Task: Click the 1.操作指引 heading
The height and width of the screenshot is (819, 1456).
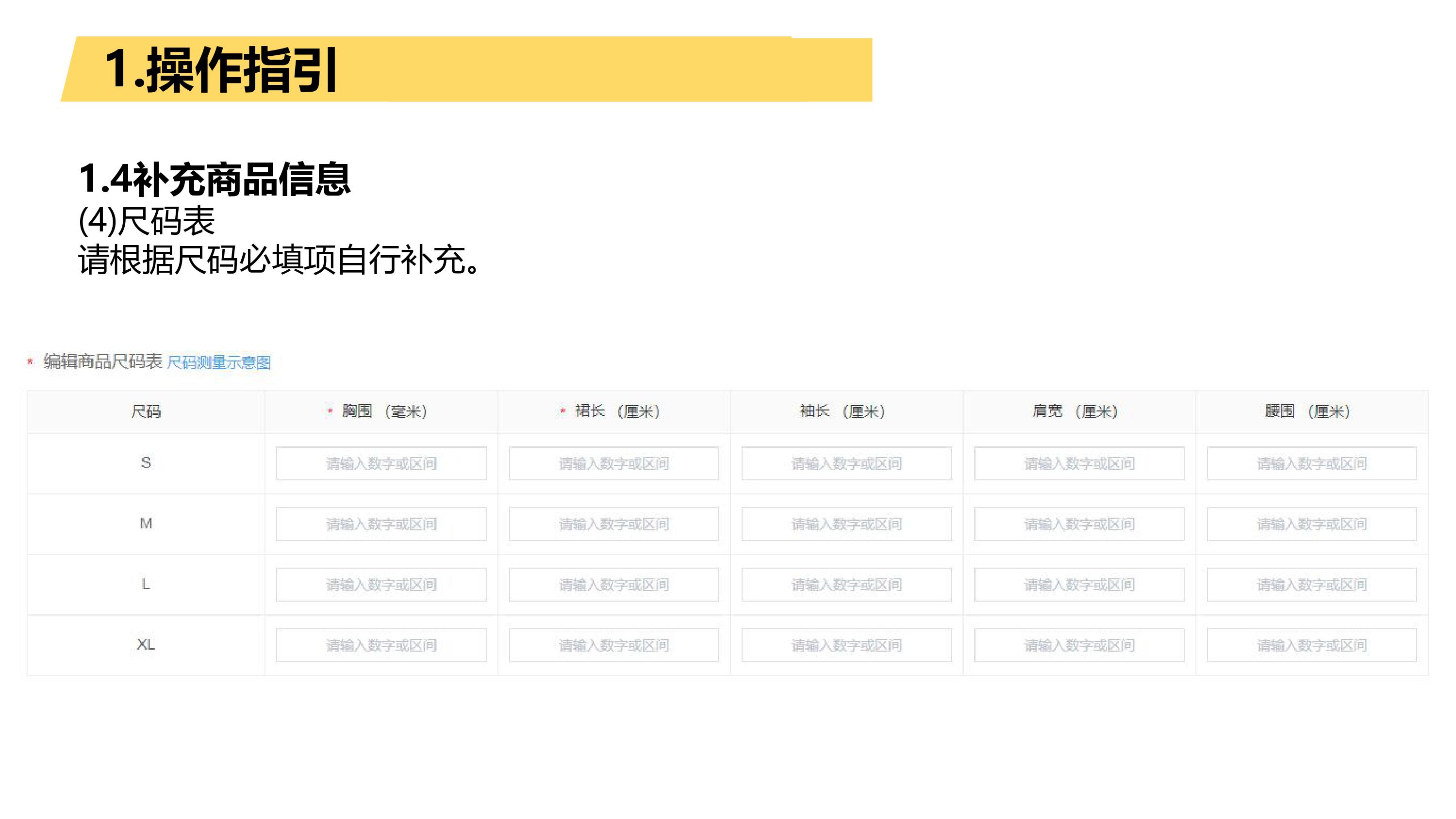Action: pyautogui.click(x=221, y=69)
